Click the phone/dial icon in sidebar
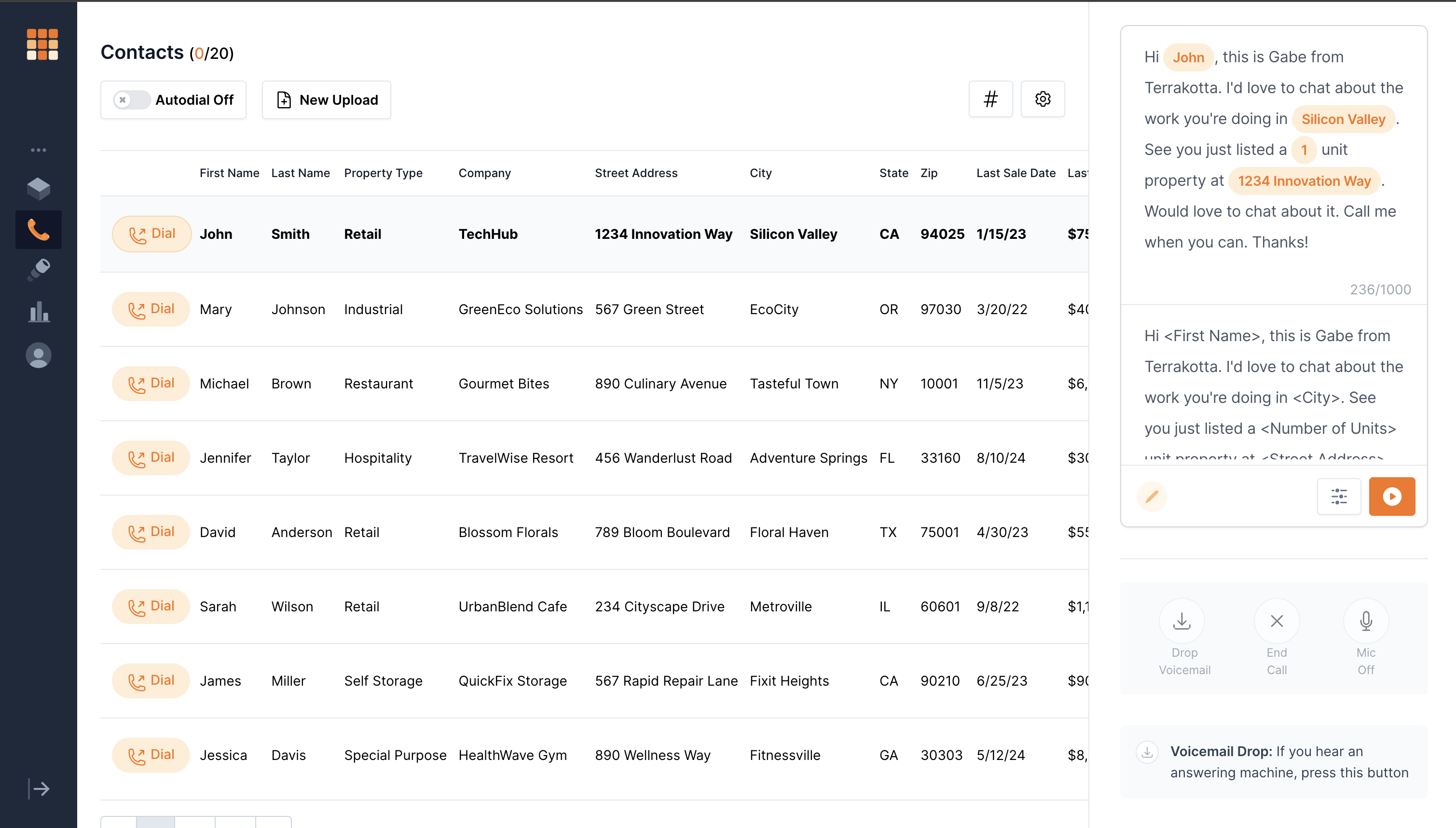 (x=38, y=228)
